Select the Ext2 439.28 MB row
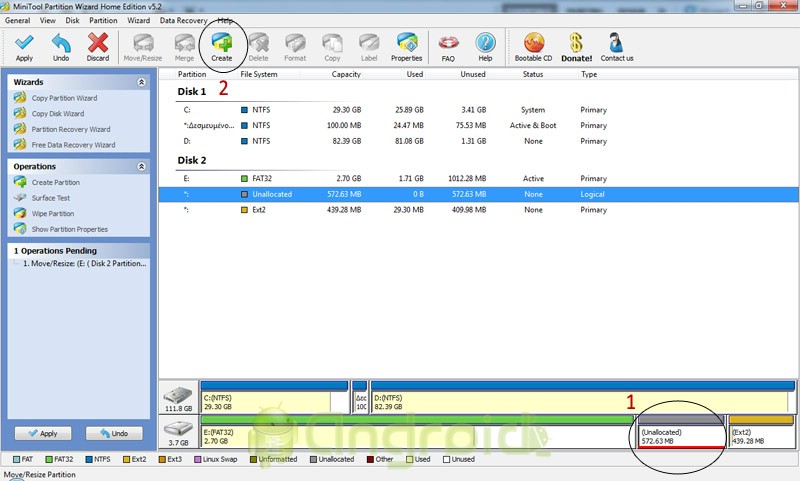800x481 pixels. [x=479, y=210]
